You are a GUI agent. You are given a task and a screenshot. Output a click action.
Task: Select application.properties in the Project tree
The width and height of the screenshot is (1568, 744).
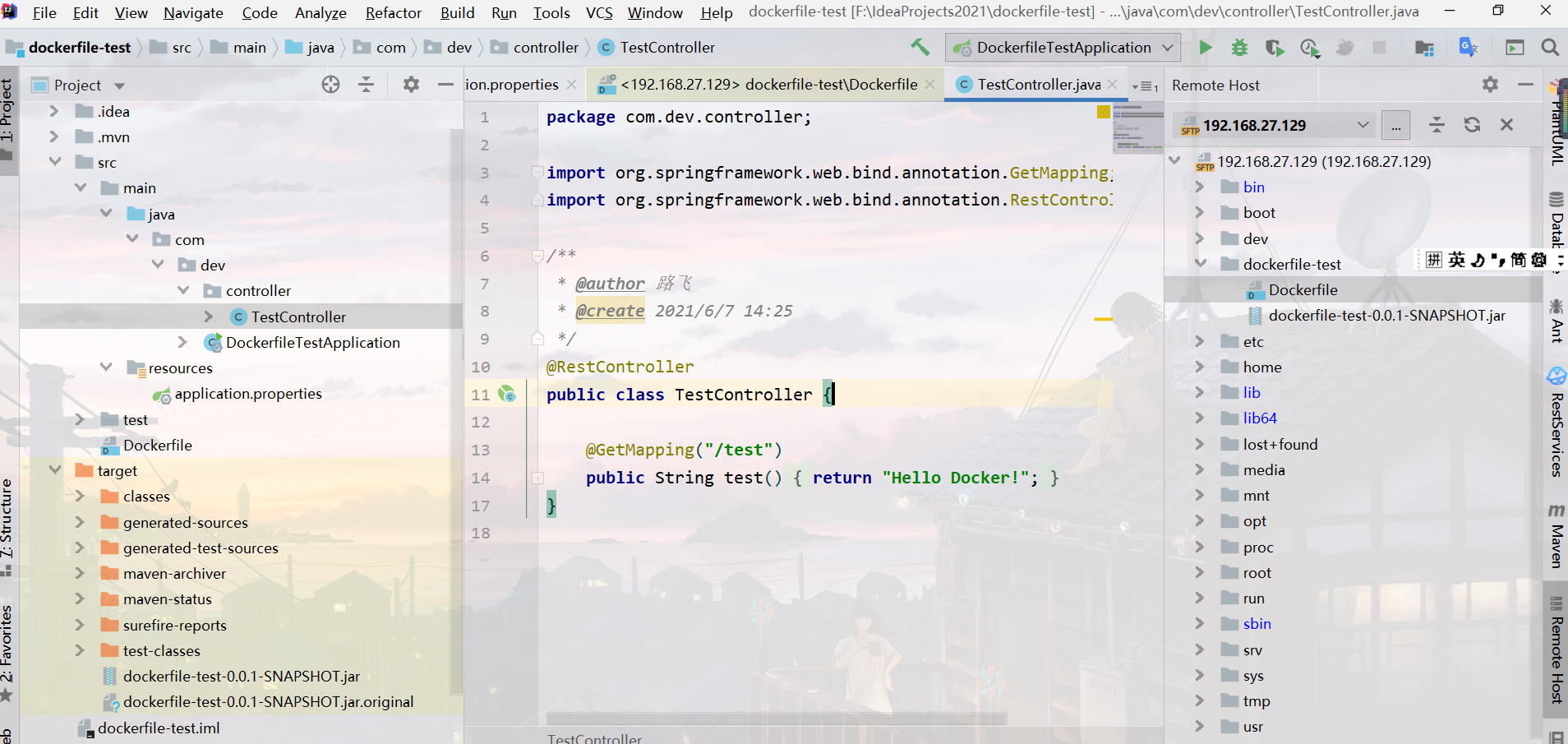pos(248,394)
